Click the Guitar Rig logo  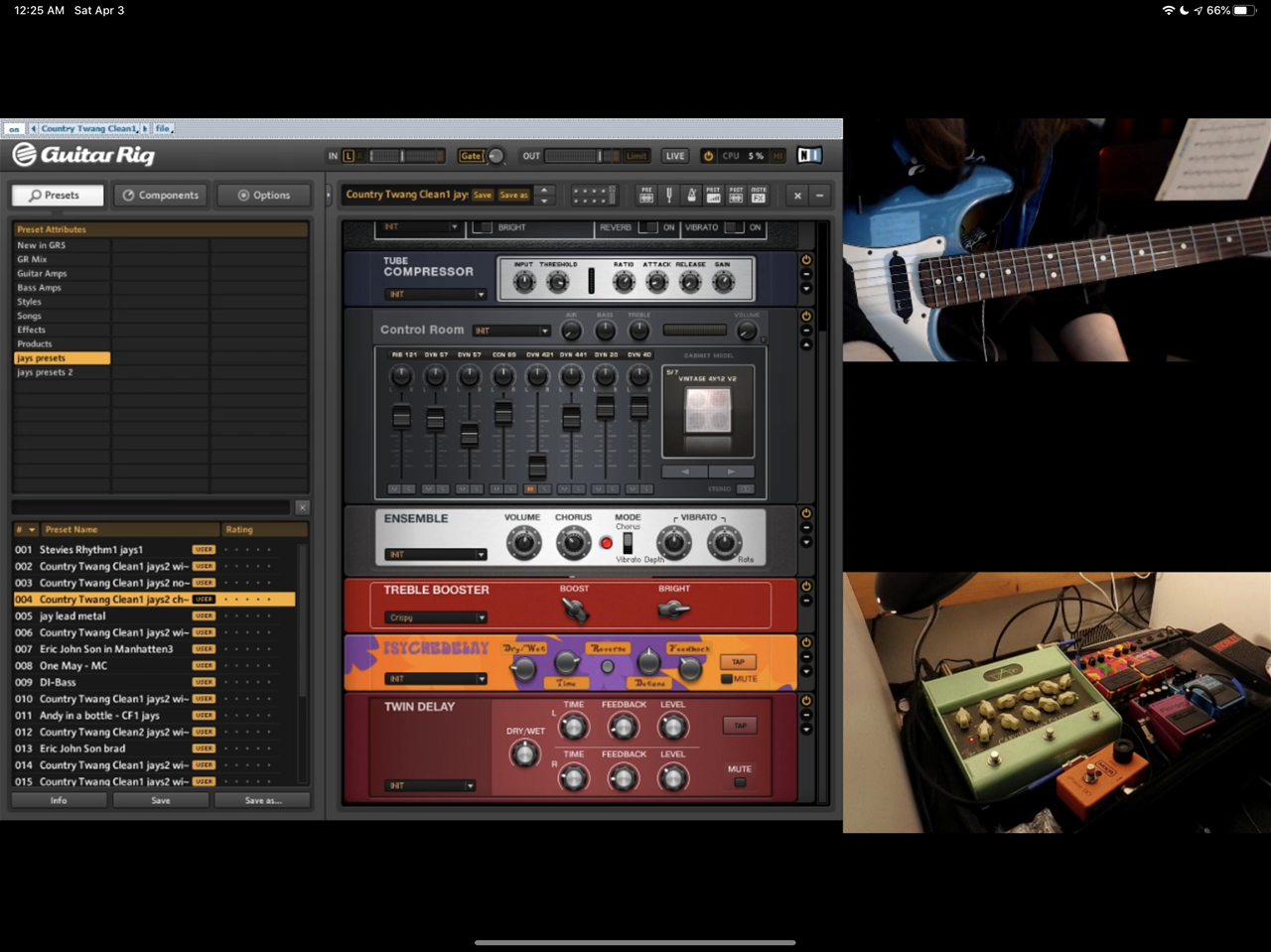pos(83,155)
